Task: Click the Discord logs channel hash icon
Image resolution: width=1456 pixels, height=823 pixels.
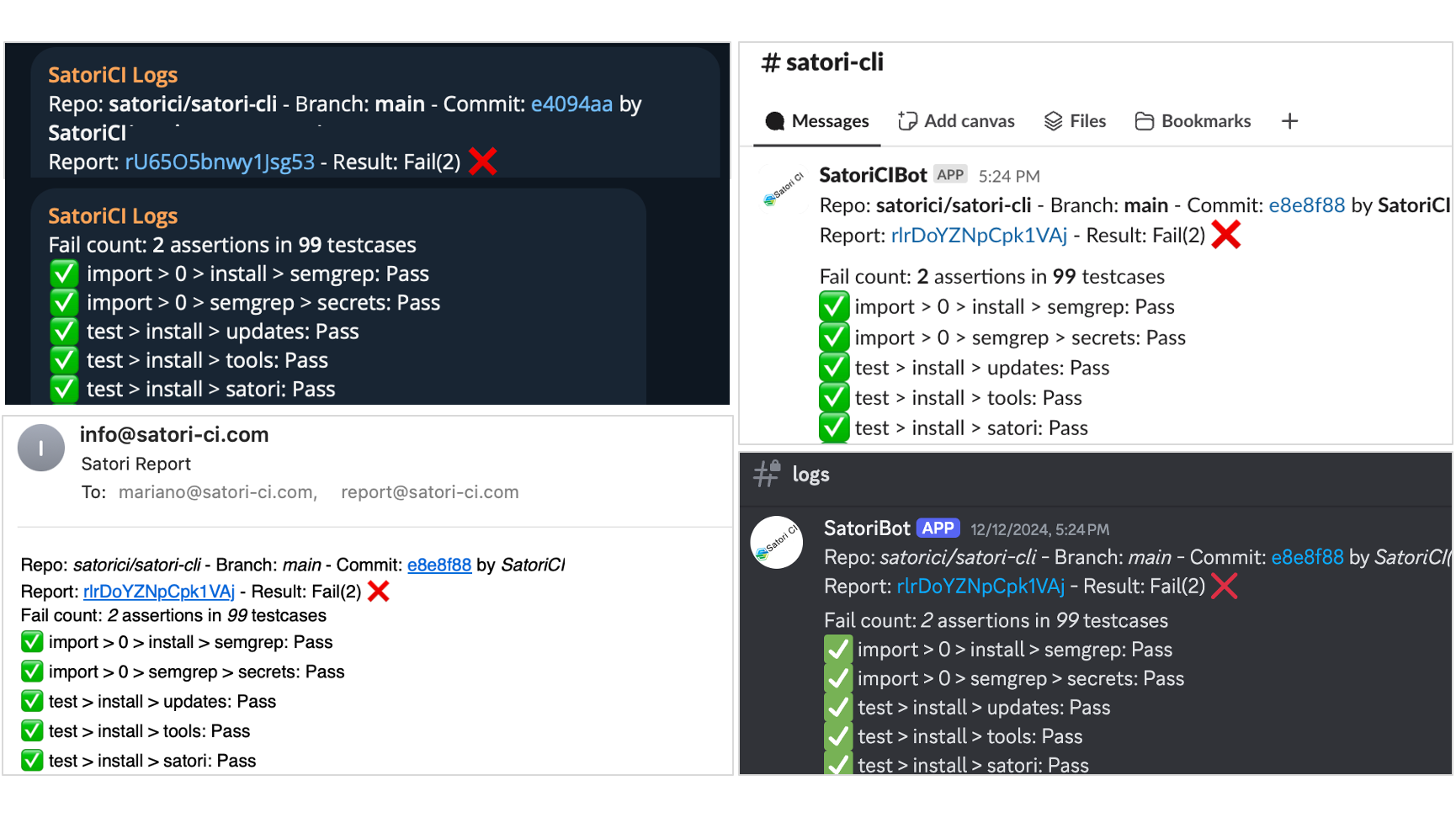Action: 766,474
